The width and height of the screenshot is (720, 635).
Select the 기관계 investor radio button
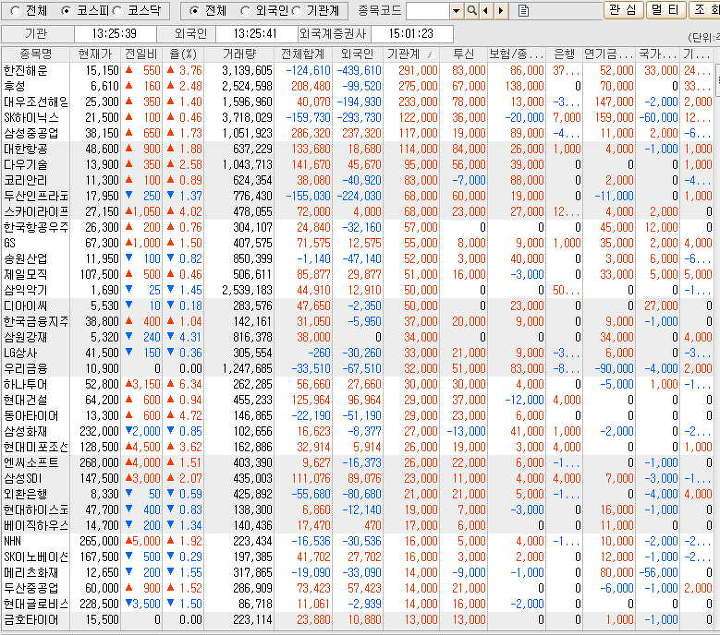(296, 11)
